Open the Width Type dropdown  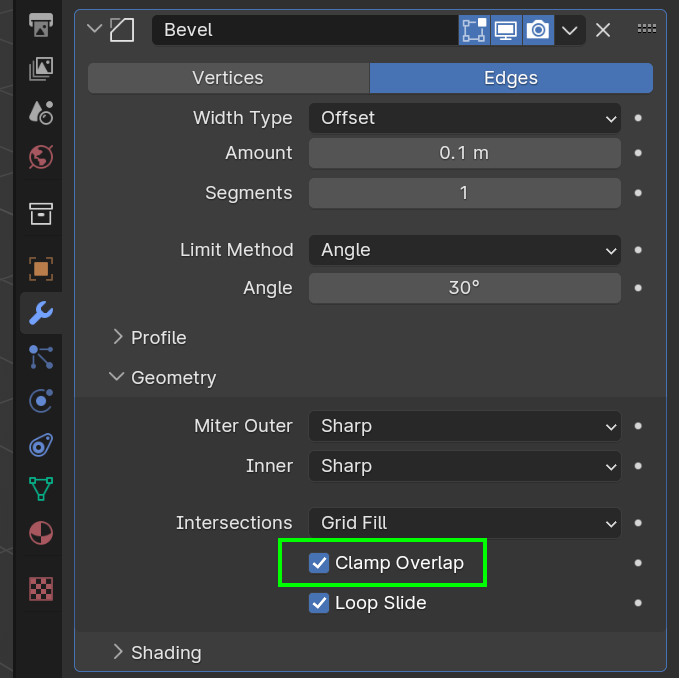tap(464, 118)
